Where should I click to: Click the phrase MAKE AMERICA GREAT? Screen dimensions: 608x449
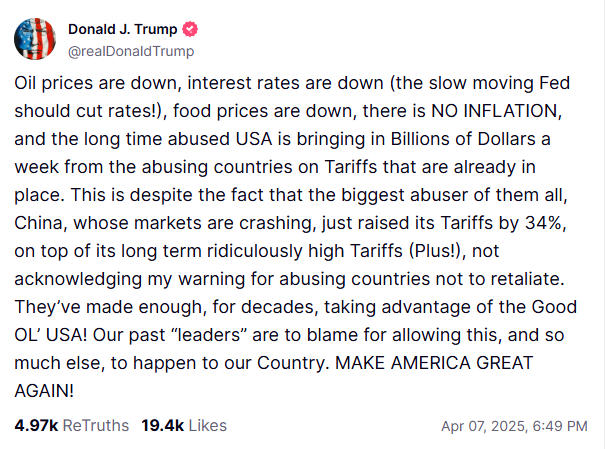(x=434, y=363)
